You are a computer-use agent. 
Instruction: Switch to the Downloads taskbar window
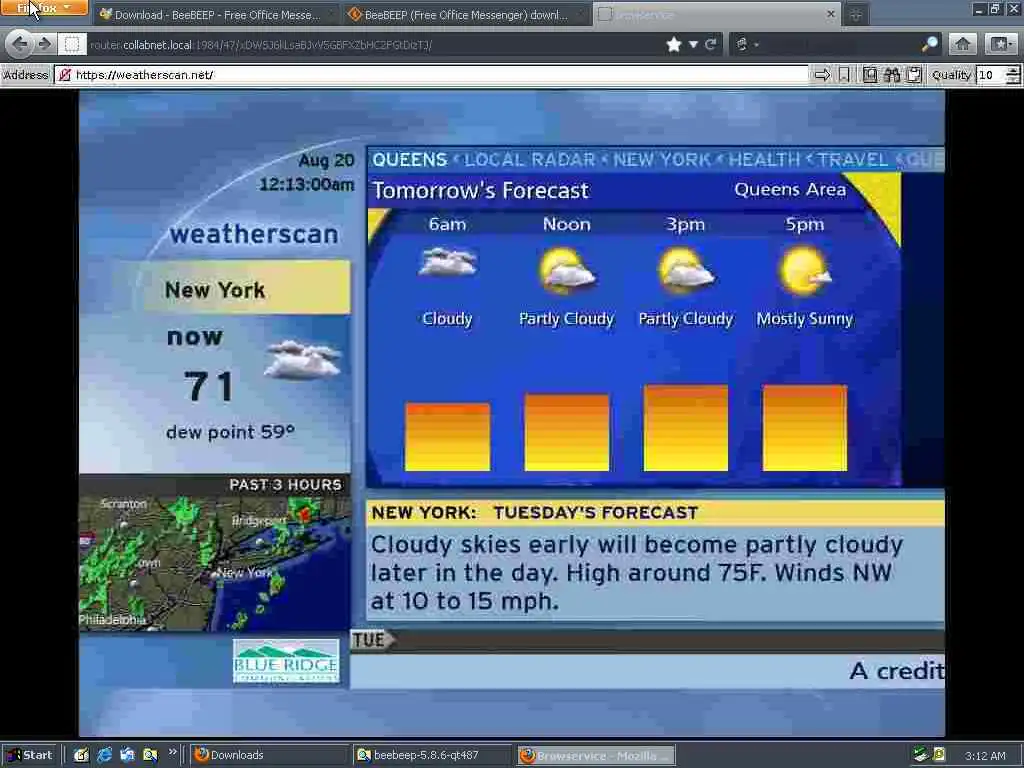point(269,756)
